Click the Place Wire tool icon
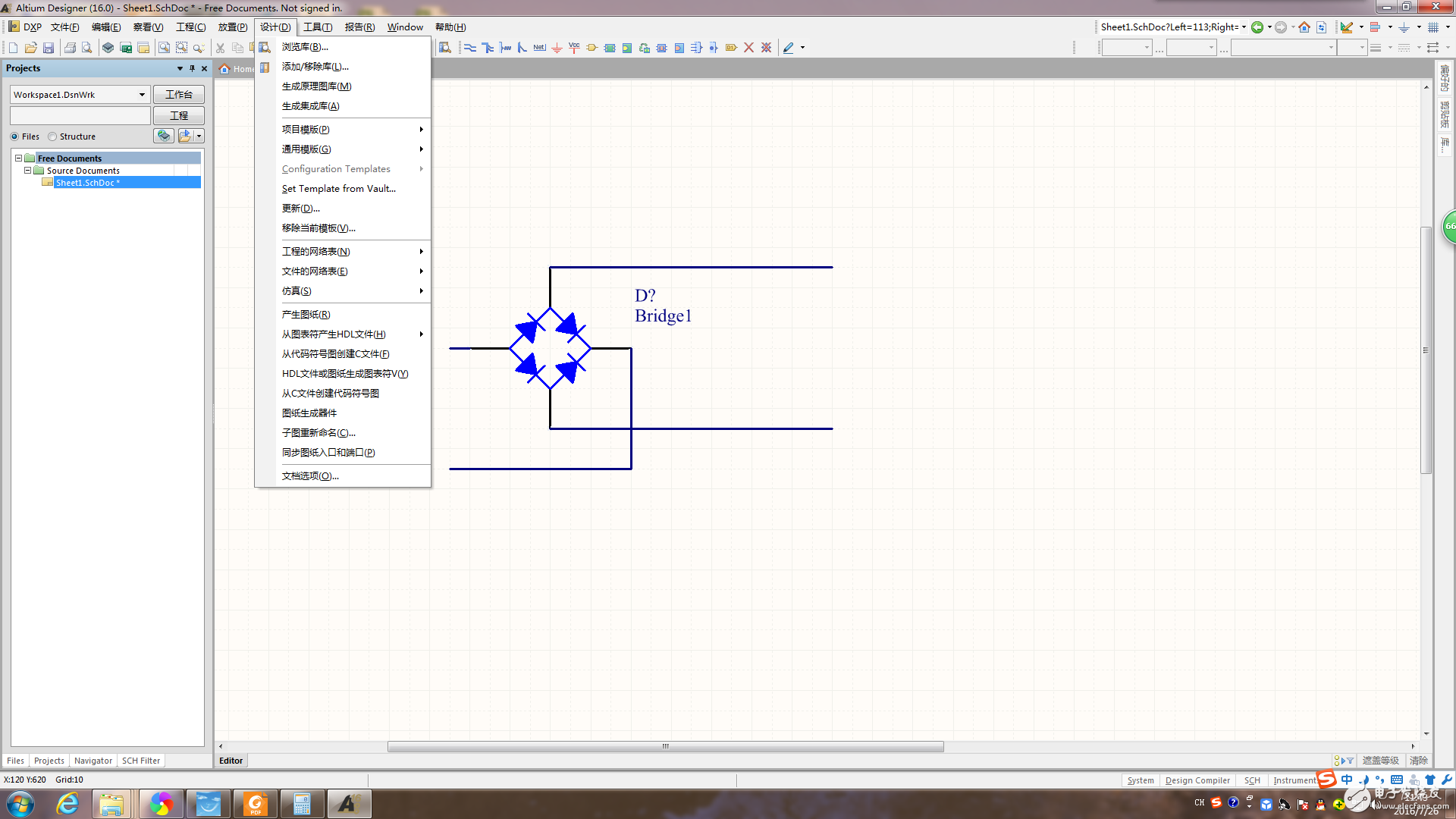Viewport: 1456px width, 819px height. (x=470, y=48)
